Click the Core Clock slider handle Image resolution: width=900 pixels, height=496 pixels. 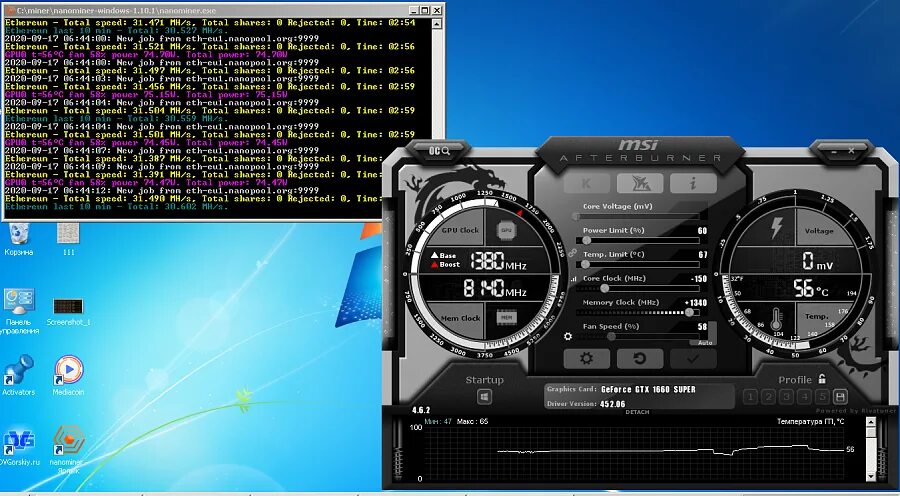[x=604, y=289]
